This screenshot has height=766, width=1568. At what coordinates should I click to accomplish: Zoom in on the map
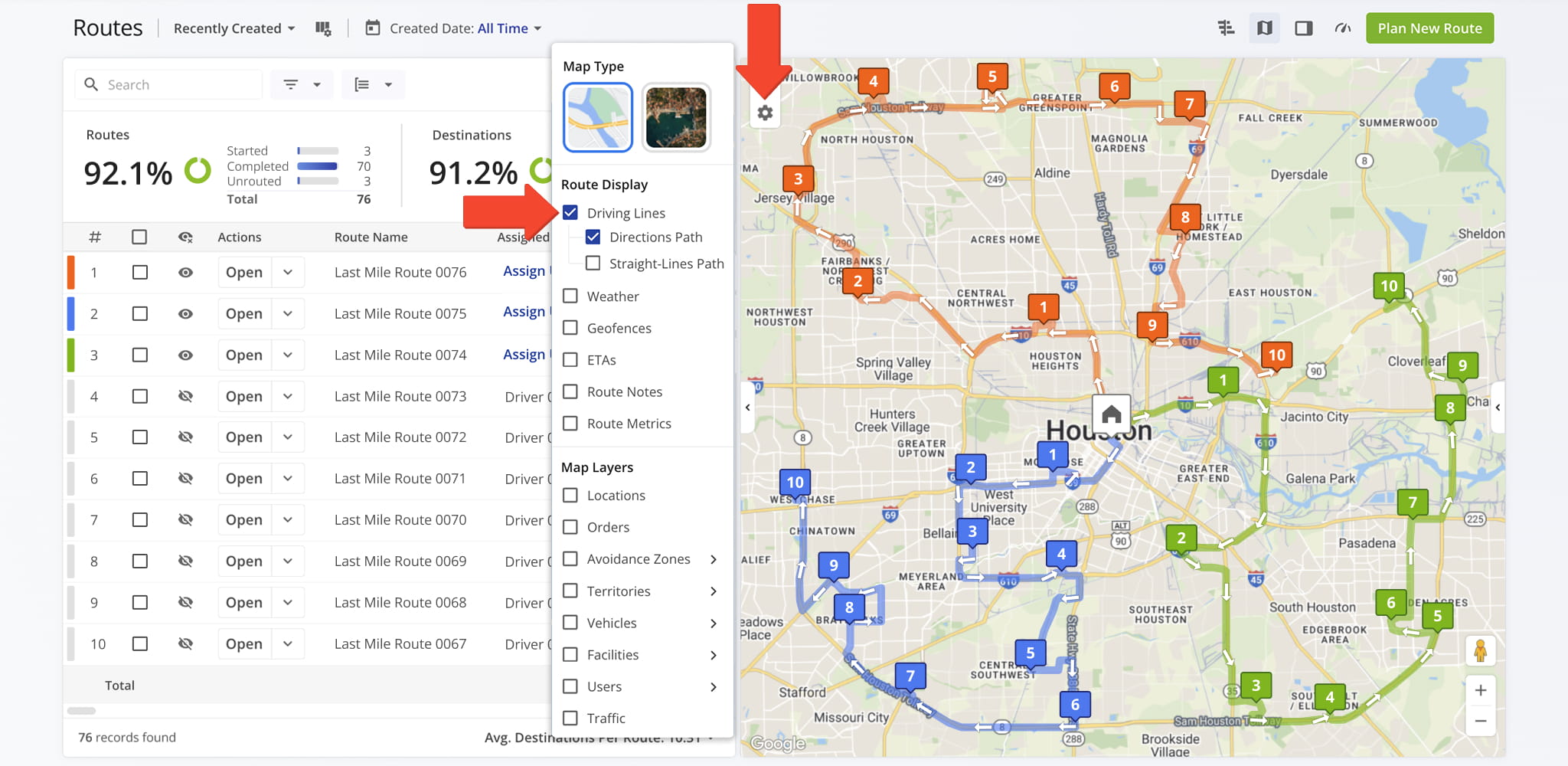pos(1480,690)
